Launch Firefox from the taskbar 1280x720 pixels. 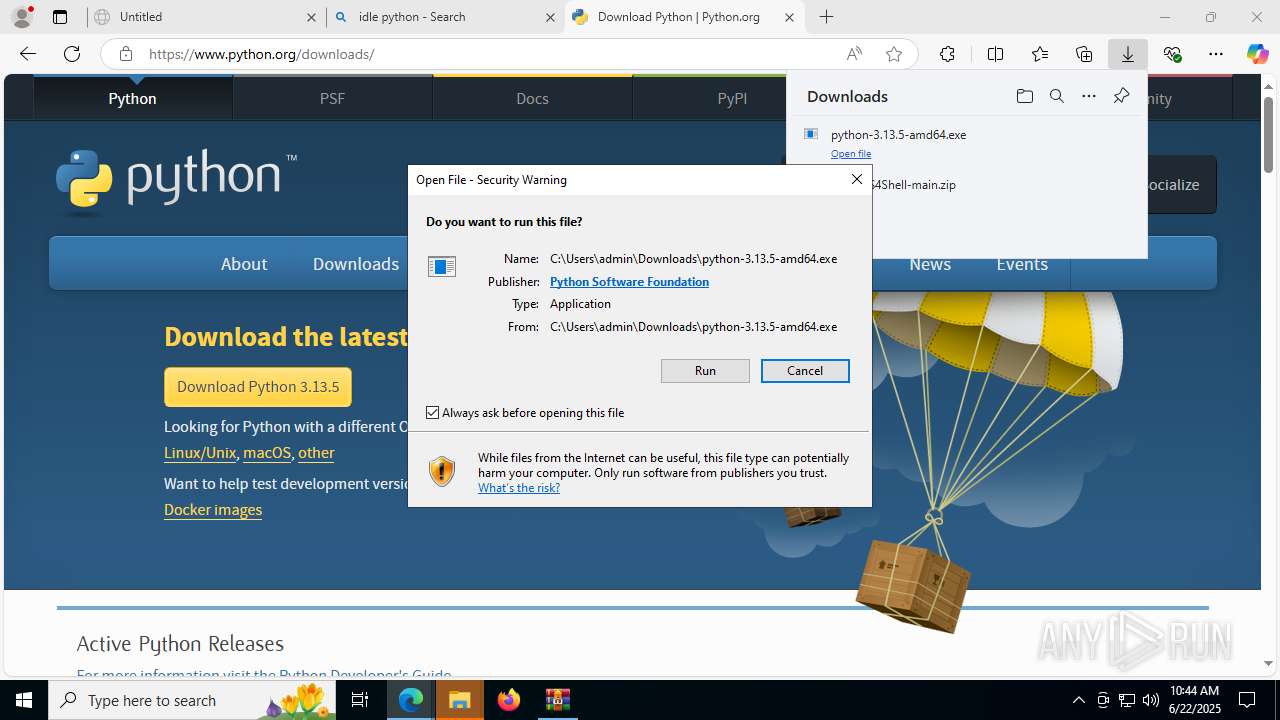pos(508,700)
